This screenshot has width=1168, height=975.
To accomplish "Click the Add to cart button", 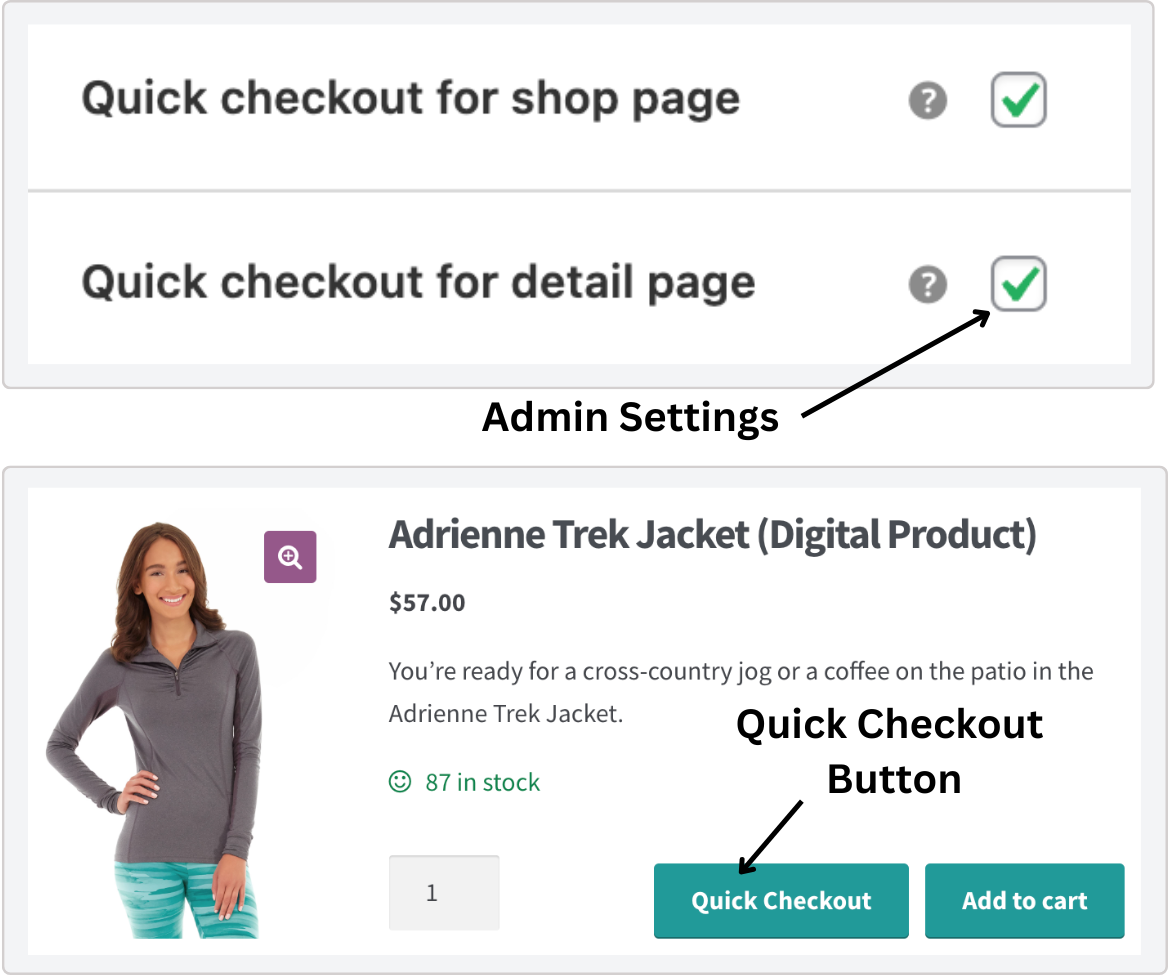I will point(1024,900).
